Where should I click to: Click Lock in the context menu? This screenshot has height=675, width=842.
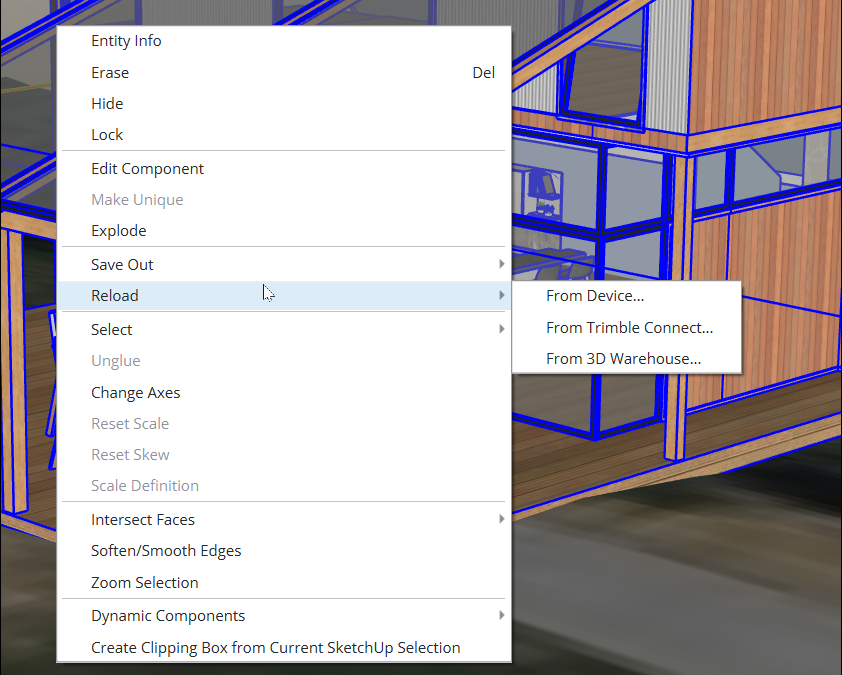[x=284, y=135]
